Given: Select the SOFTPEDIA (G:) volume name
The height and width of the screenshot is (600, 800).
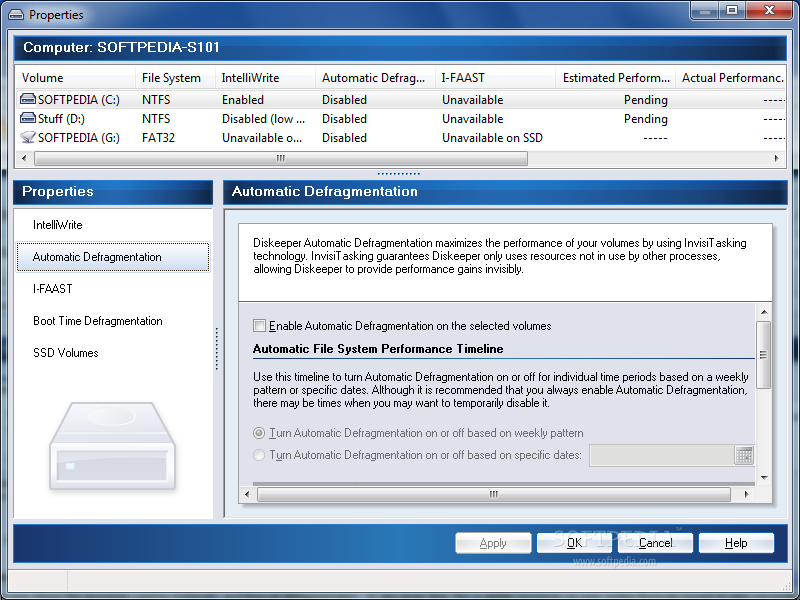Looking at the screenshot, I should point(79,138).
